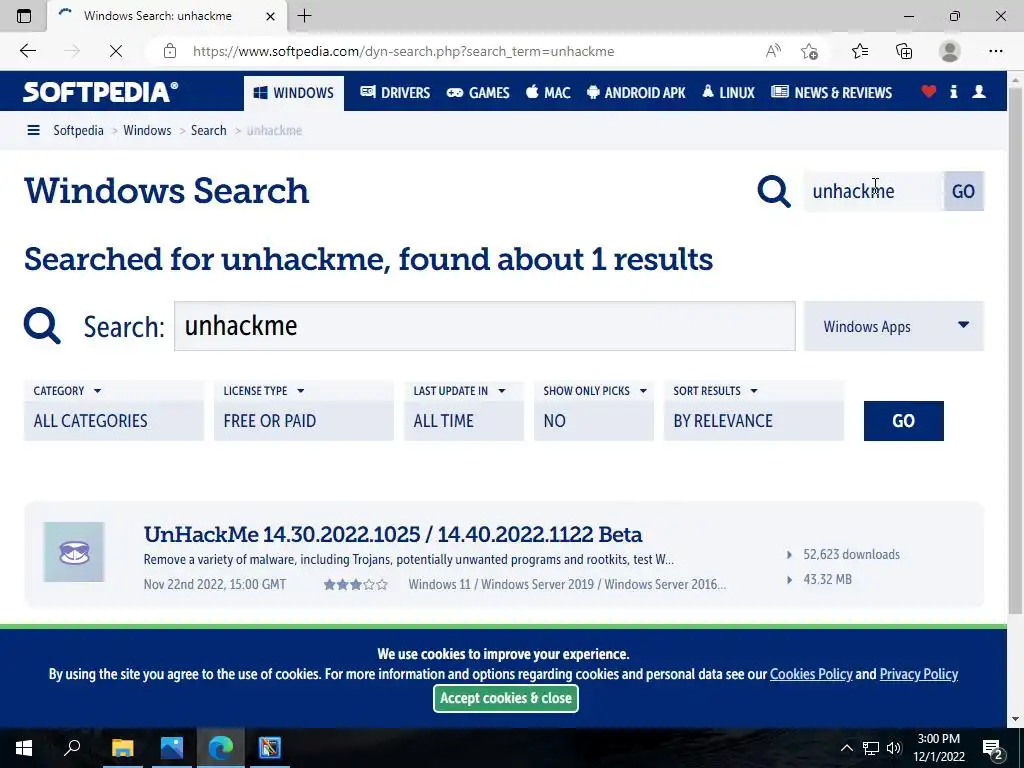Open the GAMES section
1024x768 pixels.
478,93
